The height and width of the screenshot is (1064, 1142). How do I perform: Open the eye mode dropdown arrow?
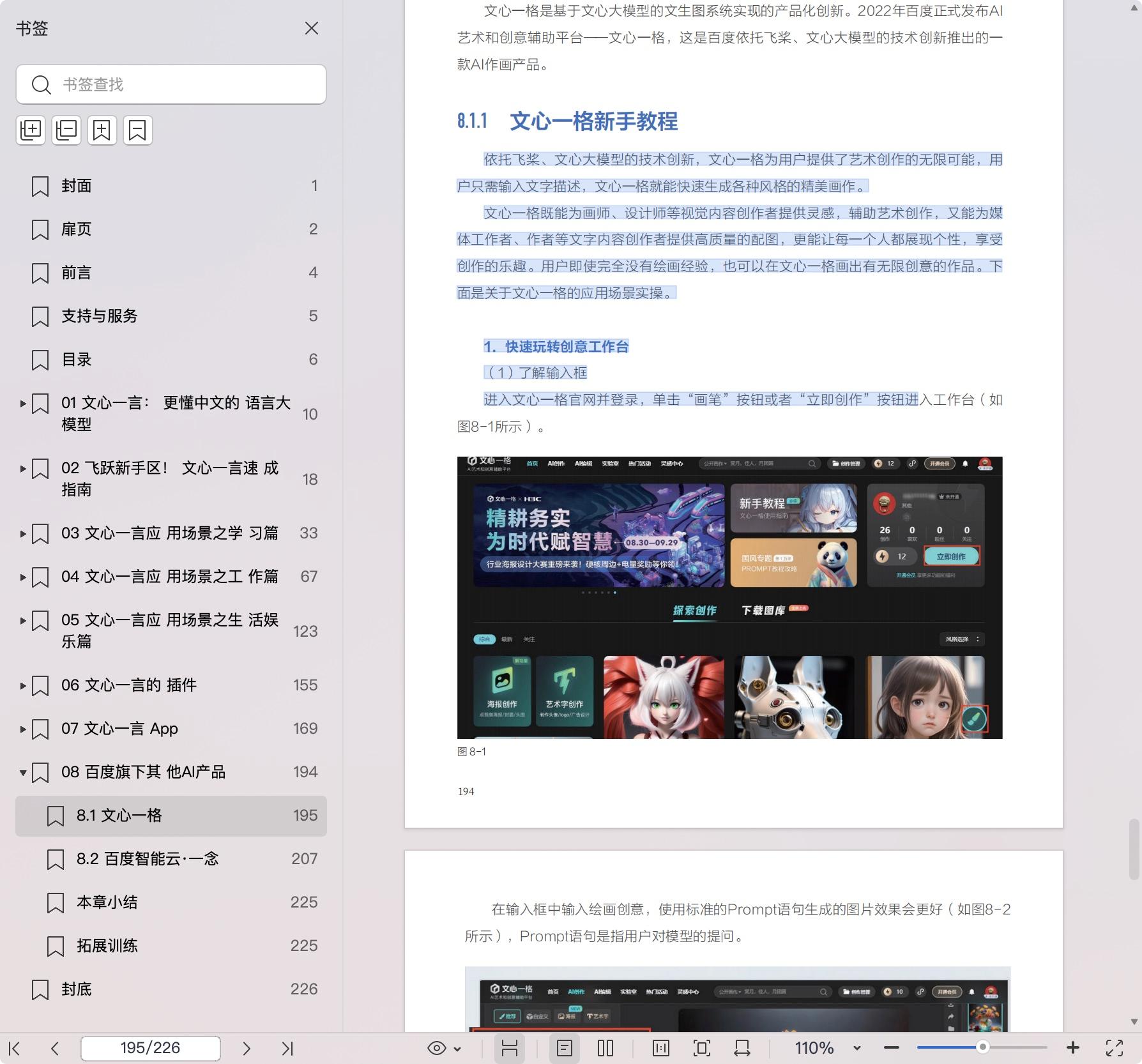click(x=457, y=1049)
